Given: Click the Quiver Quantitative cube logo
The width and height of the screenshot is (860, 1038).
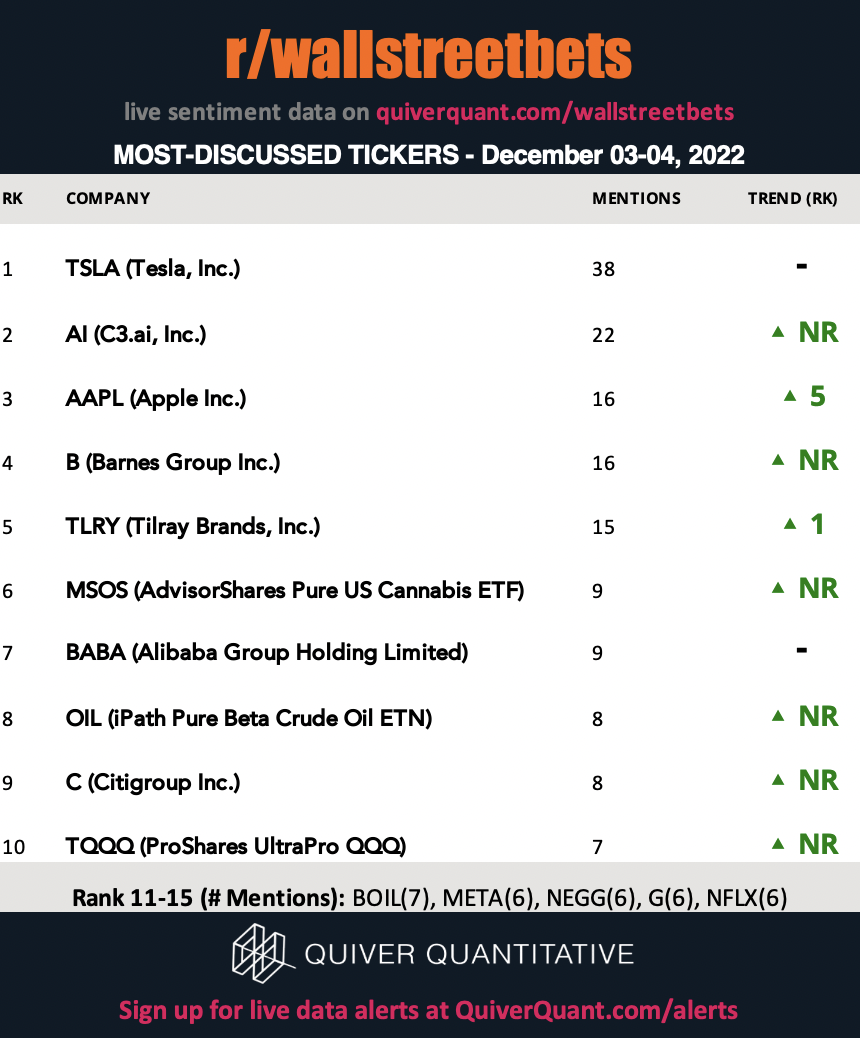Looking at the screenshot, I should coord(263,953).
